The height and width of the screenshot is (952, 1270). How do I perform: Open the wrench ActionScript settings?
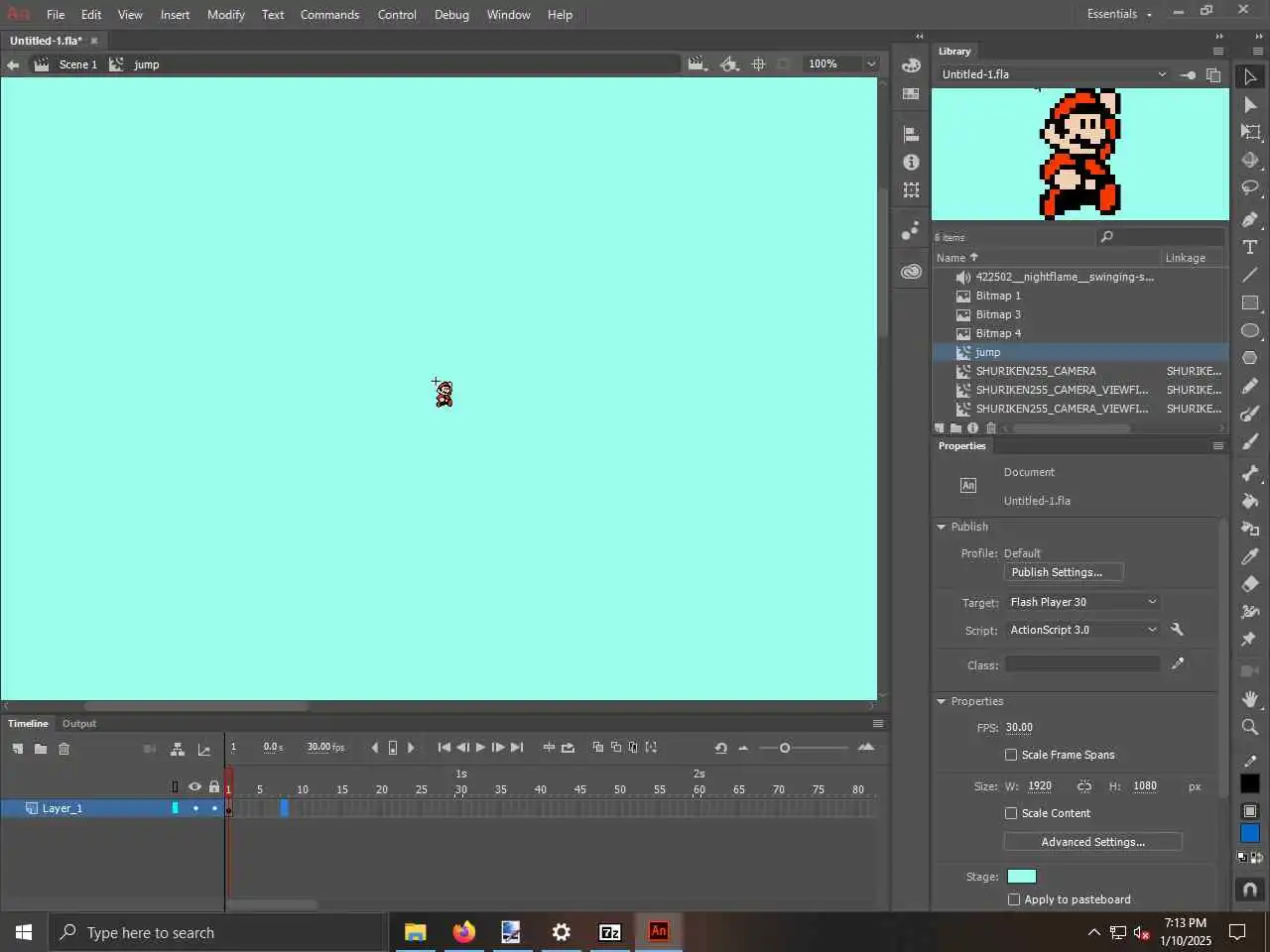(x=1177, y=630)
